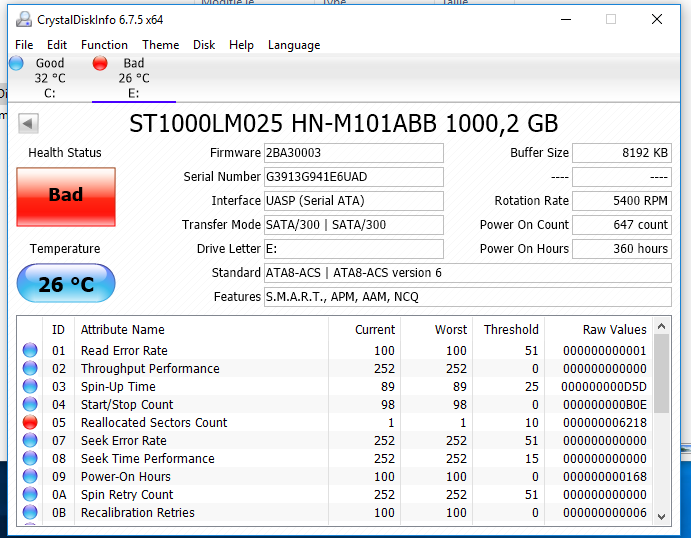
Task: Select the Start/Stop Count row text
Action: (127, 405)
